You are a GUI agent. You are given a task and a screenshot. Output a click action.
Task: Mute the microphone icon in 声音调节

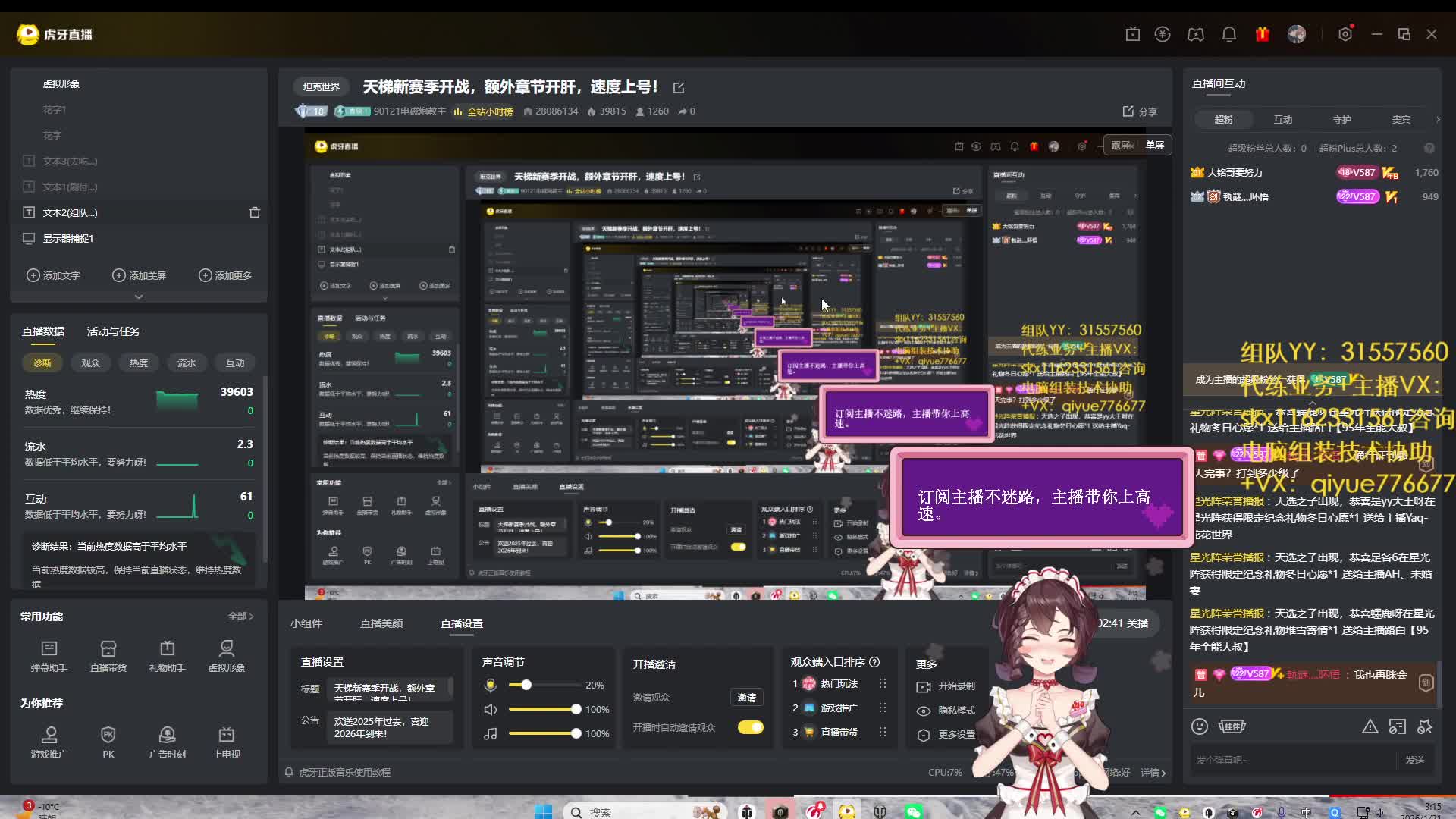click(491, 686)
